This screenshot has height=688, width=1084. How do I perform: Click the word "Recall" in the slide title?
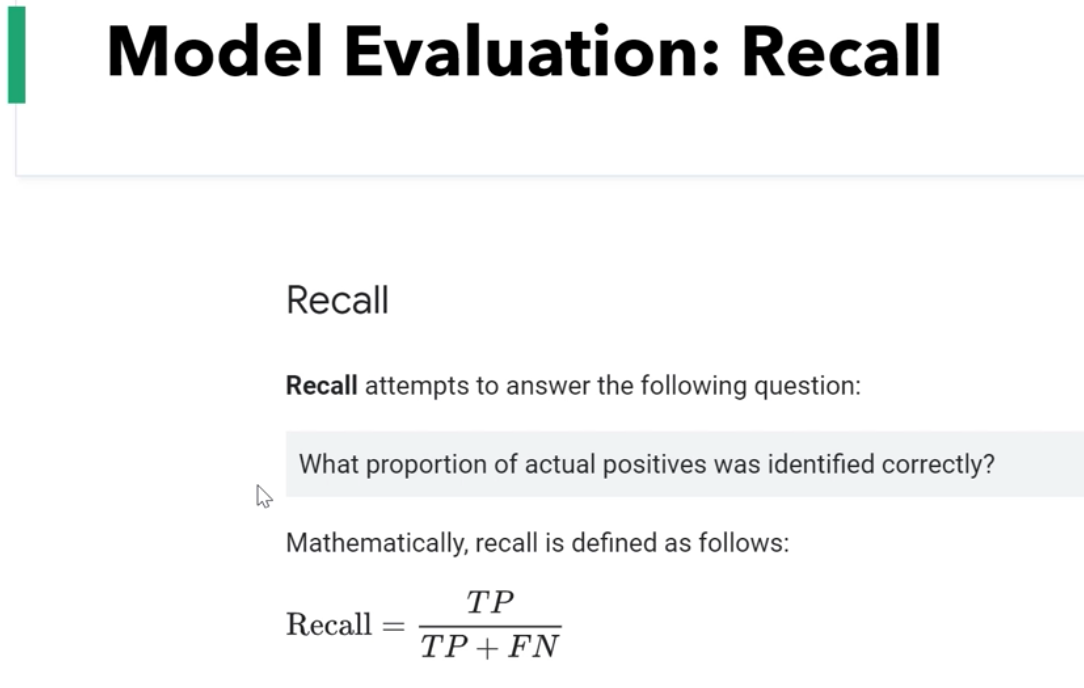click(841, 52)
